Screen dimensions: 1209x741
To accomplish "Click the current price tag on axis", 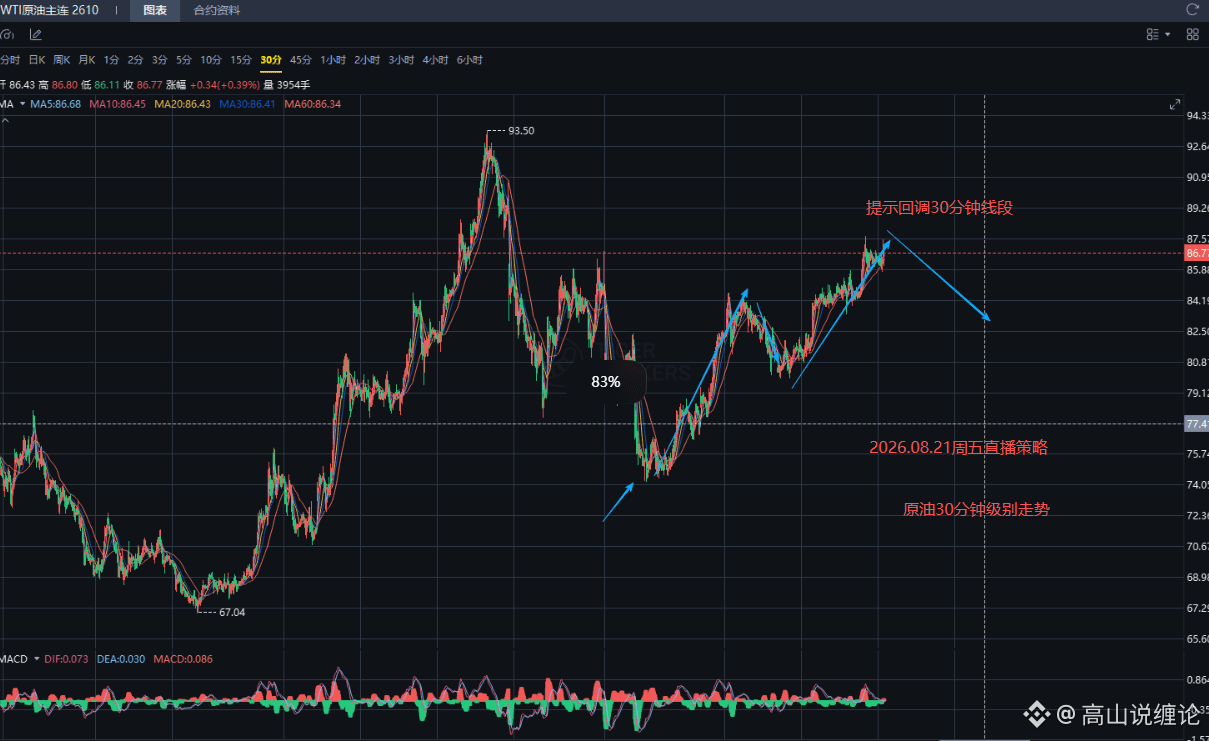I will coord(1196,254).
